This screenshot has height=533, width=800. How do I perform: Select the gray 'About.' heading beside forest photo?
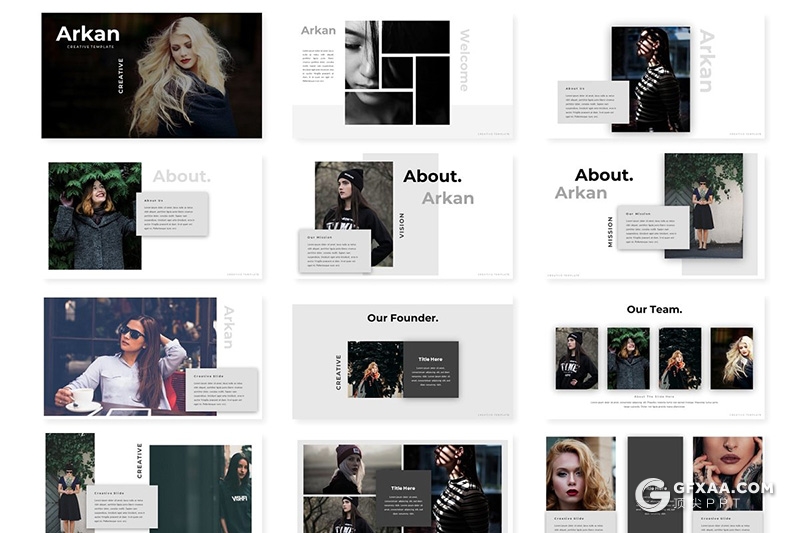pyautogui.click(x=181, y=176)
